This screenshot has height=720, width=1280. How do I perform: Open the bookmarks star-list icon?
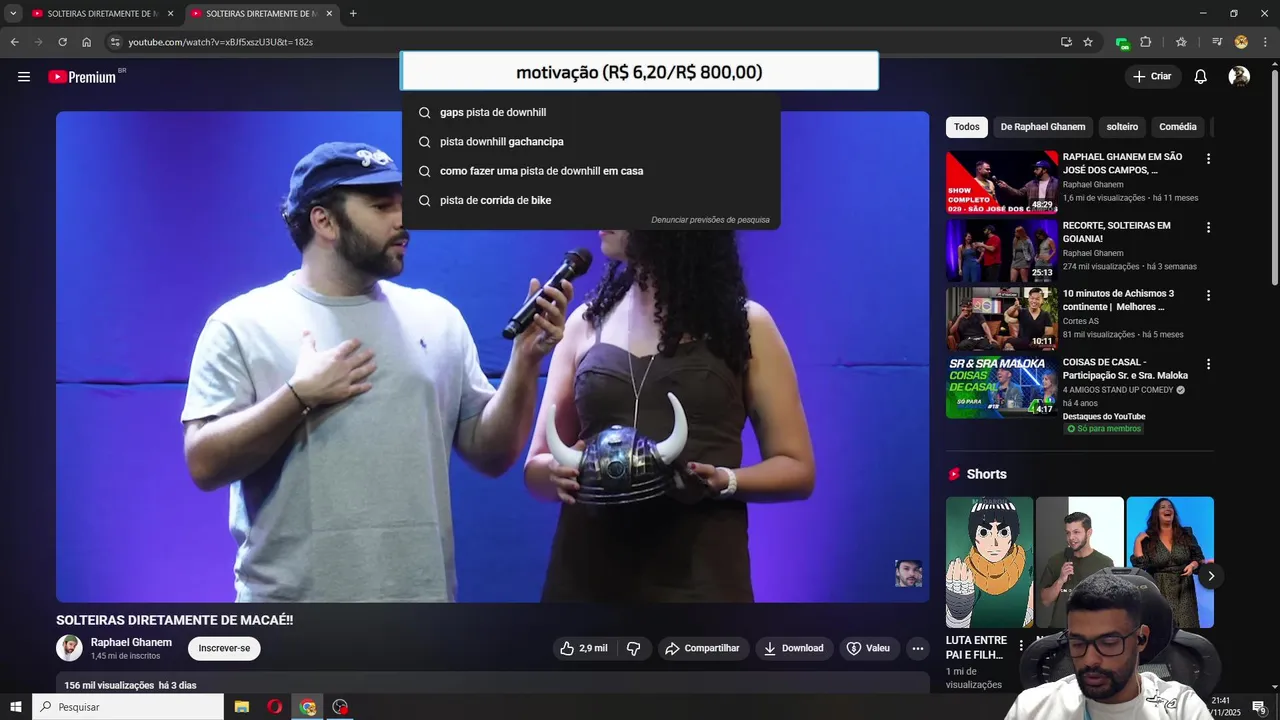tap(1181, 42)
